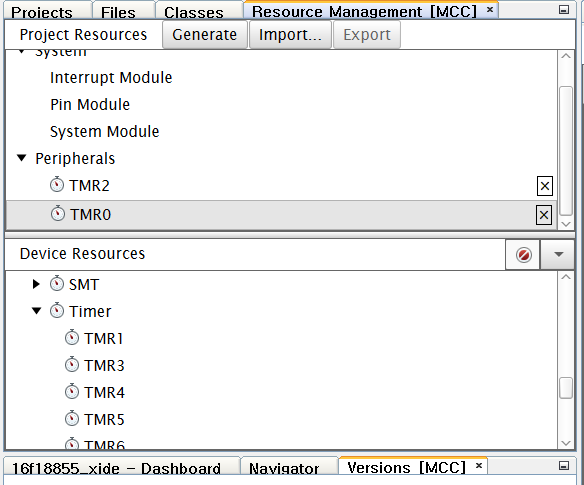The image size is (584, 485).
Task: Select TMR1 in Device Resources
Action: [104, 338]
